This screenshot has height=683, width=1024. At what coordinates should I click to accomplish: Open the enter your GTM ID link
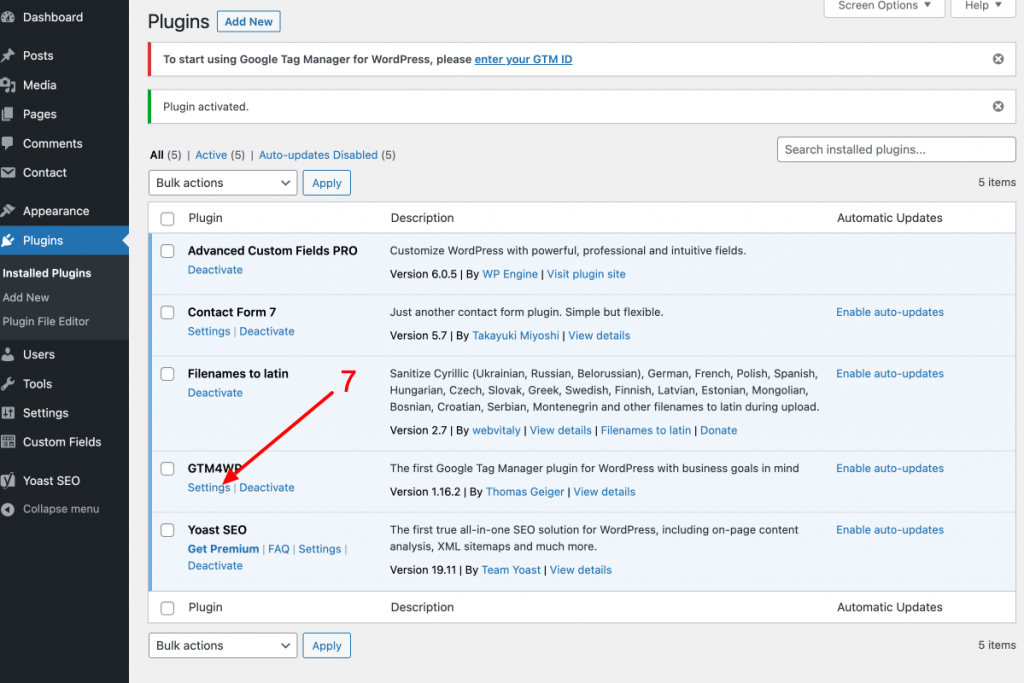tap(523, 59)
